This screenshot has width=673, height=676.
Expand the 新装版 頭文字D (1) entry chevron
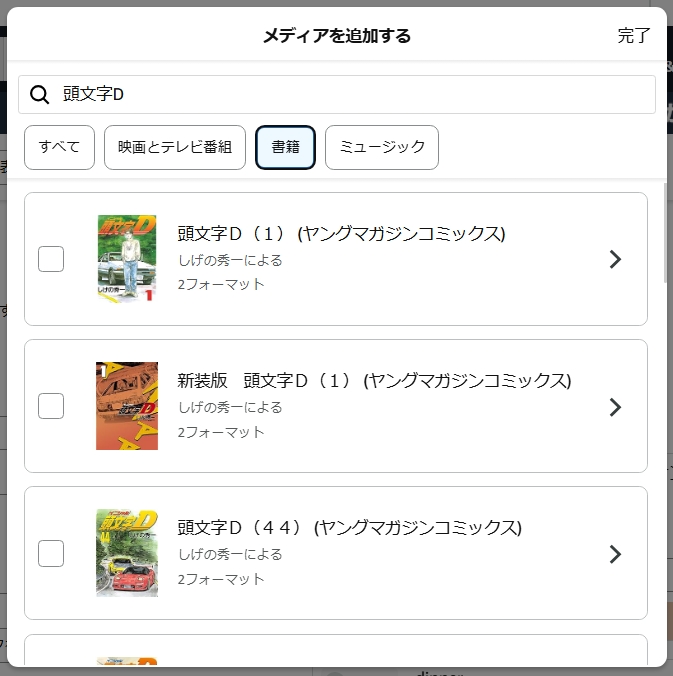[x=615, y=407]
